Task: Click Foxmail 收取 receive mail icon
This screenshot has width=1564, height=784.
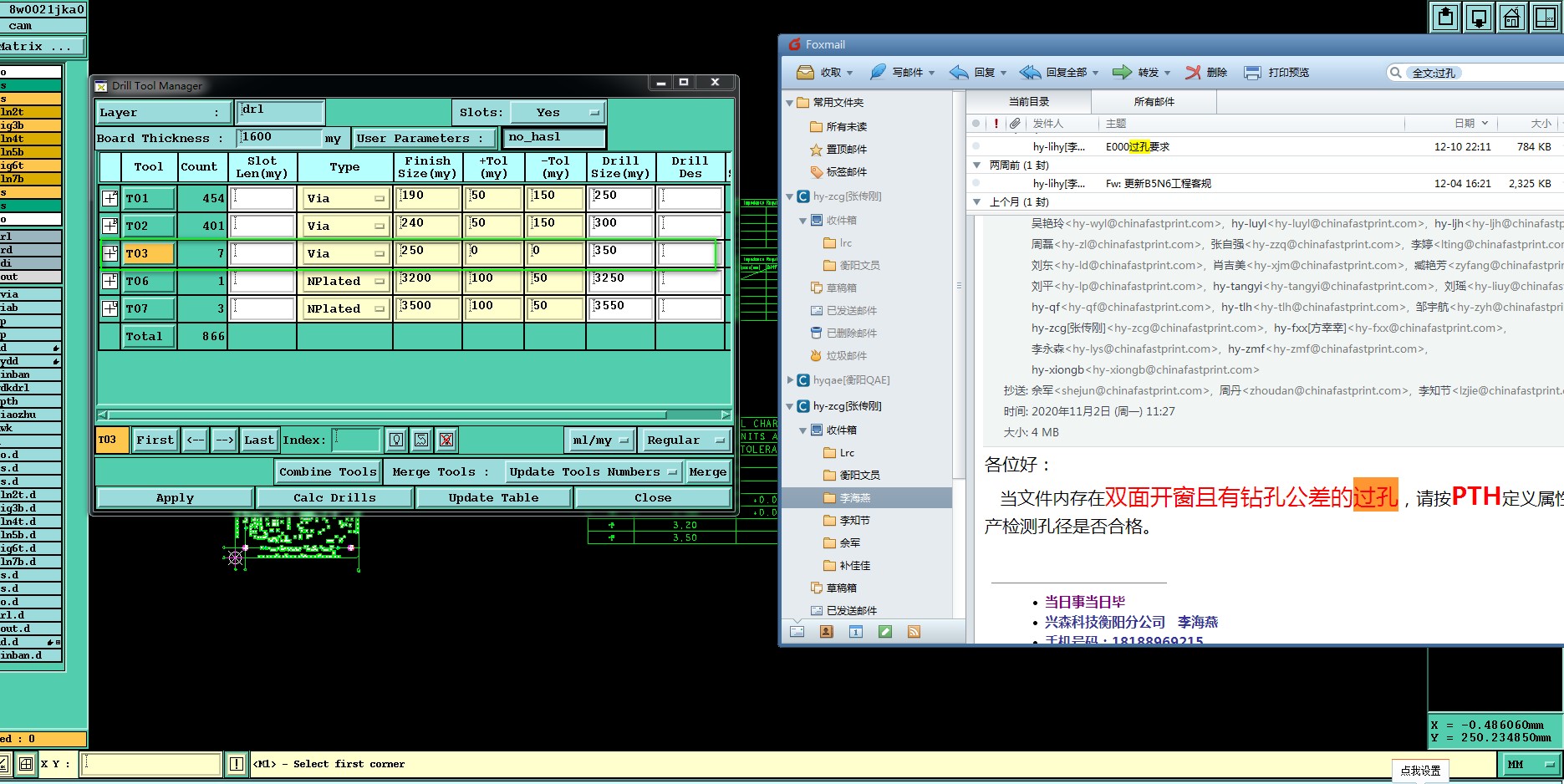Action: pyautogui.click(x=805, y=73)
